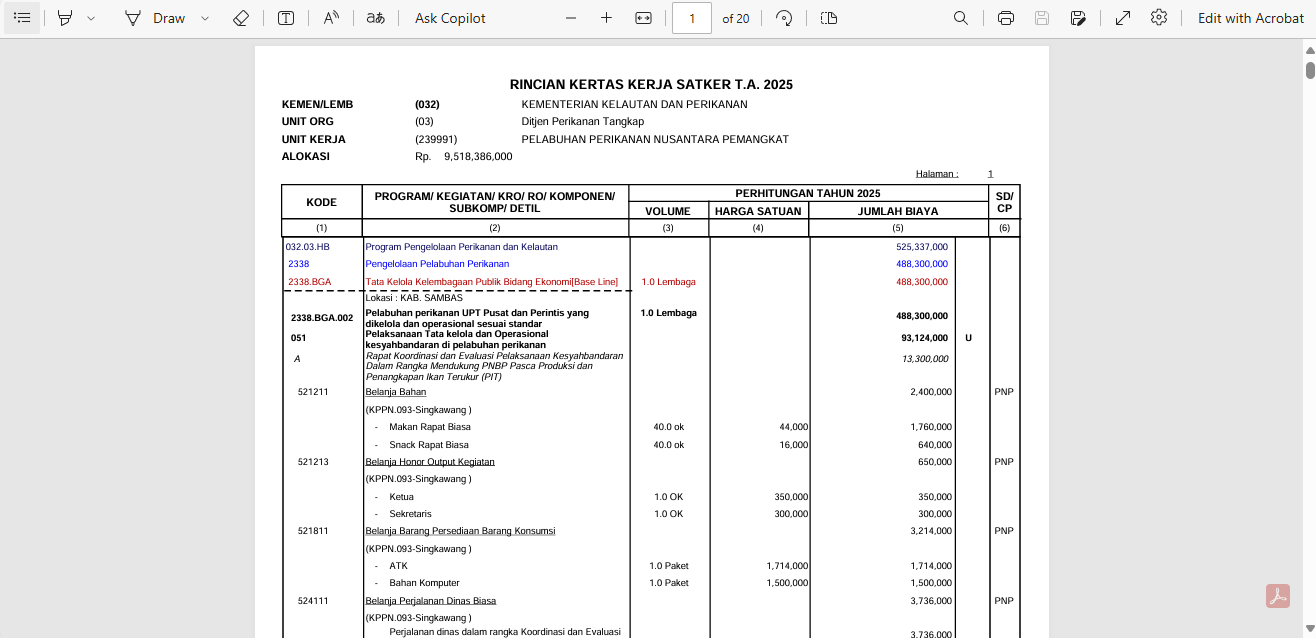1316x638 pixels.
Task: Expand the highlight color dropdown arrow
Action: [91, 18]
